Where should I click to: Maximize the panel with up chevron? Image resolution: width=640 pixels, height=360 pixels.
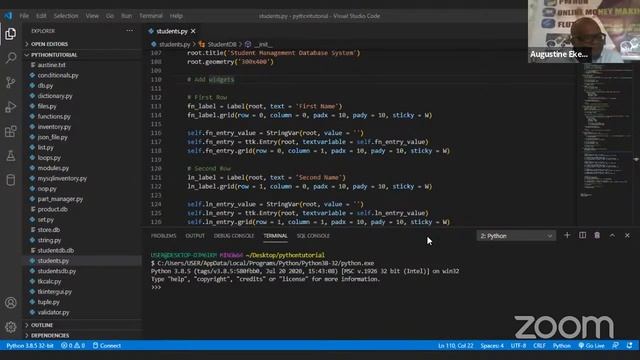tap(612, 236)
